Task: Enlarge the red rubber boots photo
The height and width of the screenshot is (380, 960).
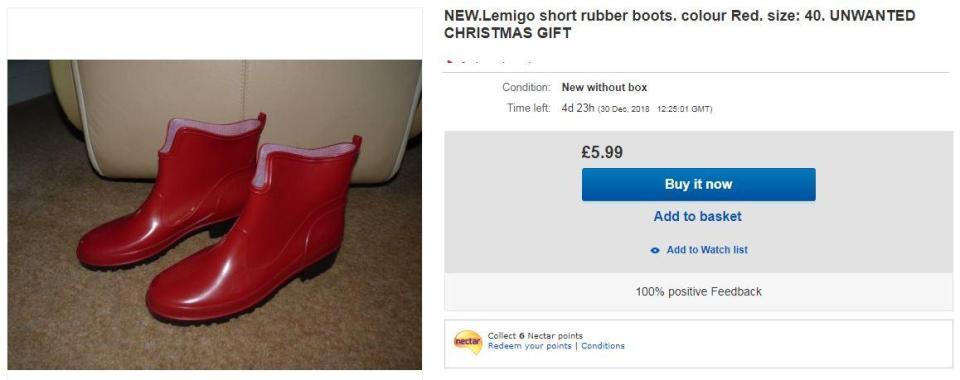Action: click(214, 214)
